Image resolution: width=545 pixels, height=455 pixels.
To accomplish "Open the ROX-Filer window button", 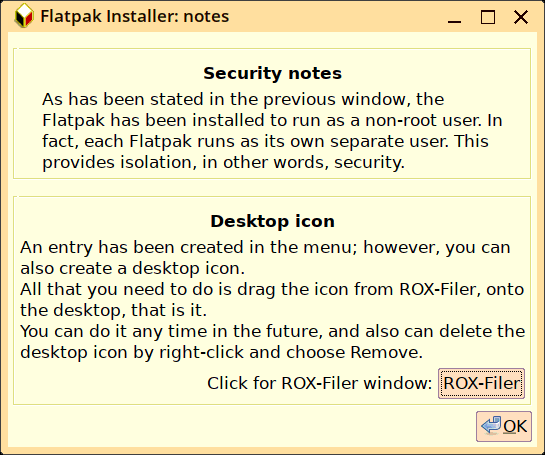I will coord(481,383).
